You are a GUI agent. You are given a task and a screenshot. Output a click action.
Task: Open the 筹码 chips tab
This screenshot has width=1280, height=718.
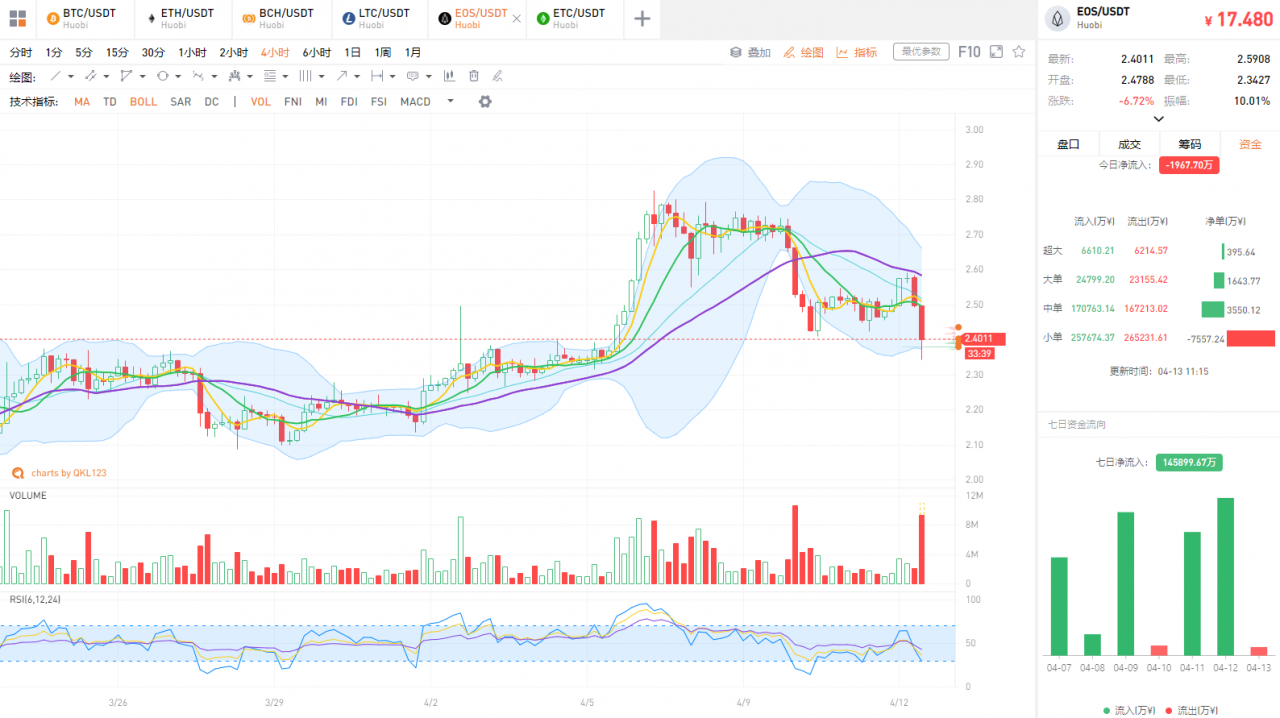(1190, 144)
